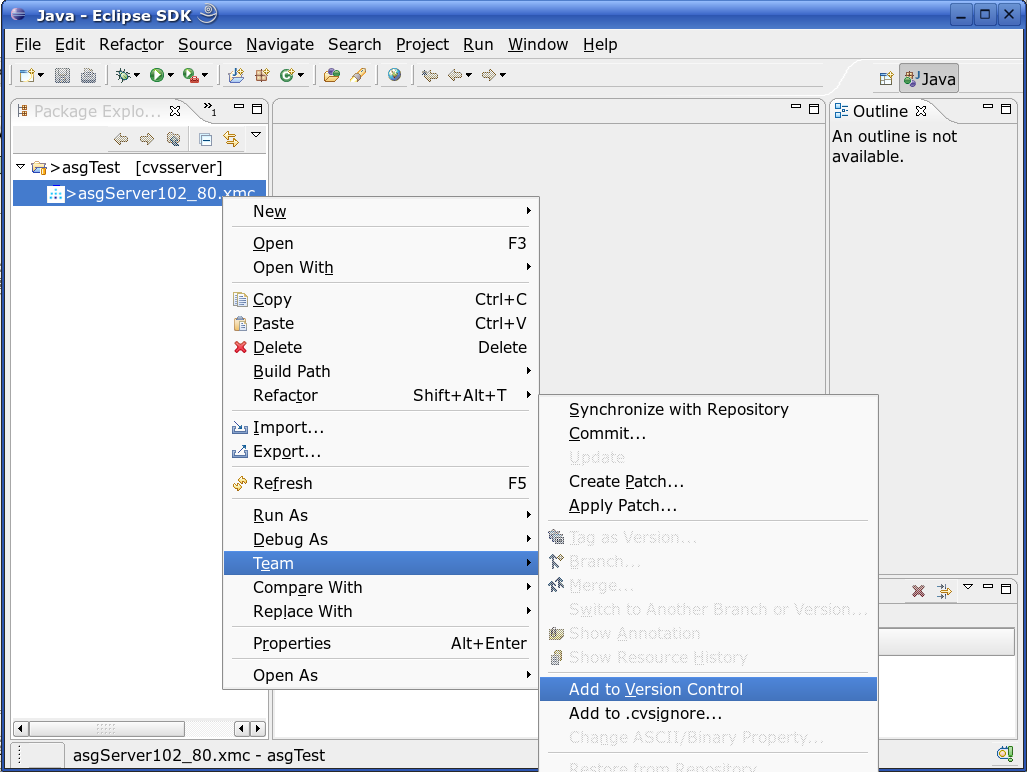
Task: Open Package Explorer view menu triangle
Action: pyautogui.click(x=256, y=135)
